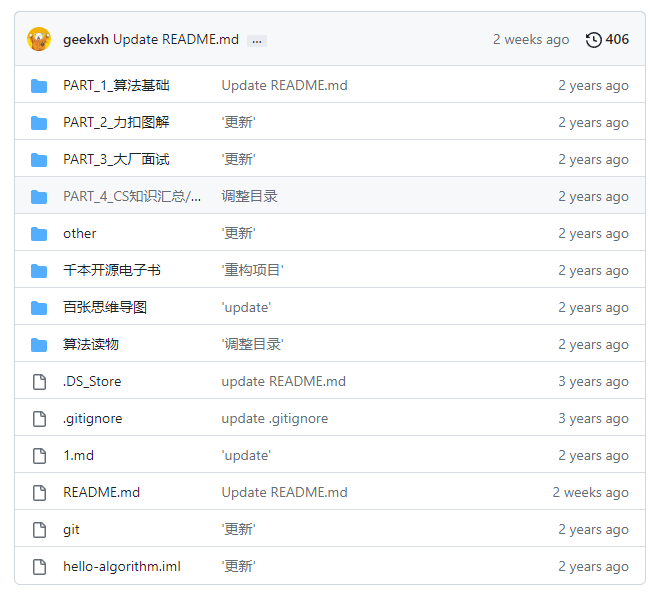653x596 pixels.
Task: Click the geekxh author name
Action: click(x=86, y=40)
